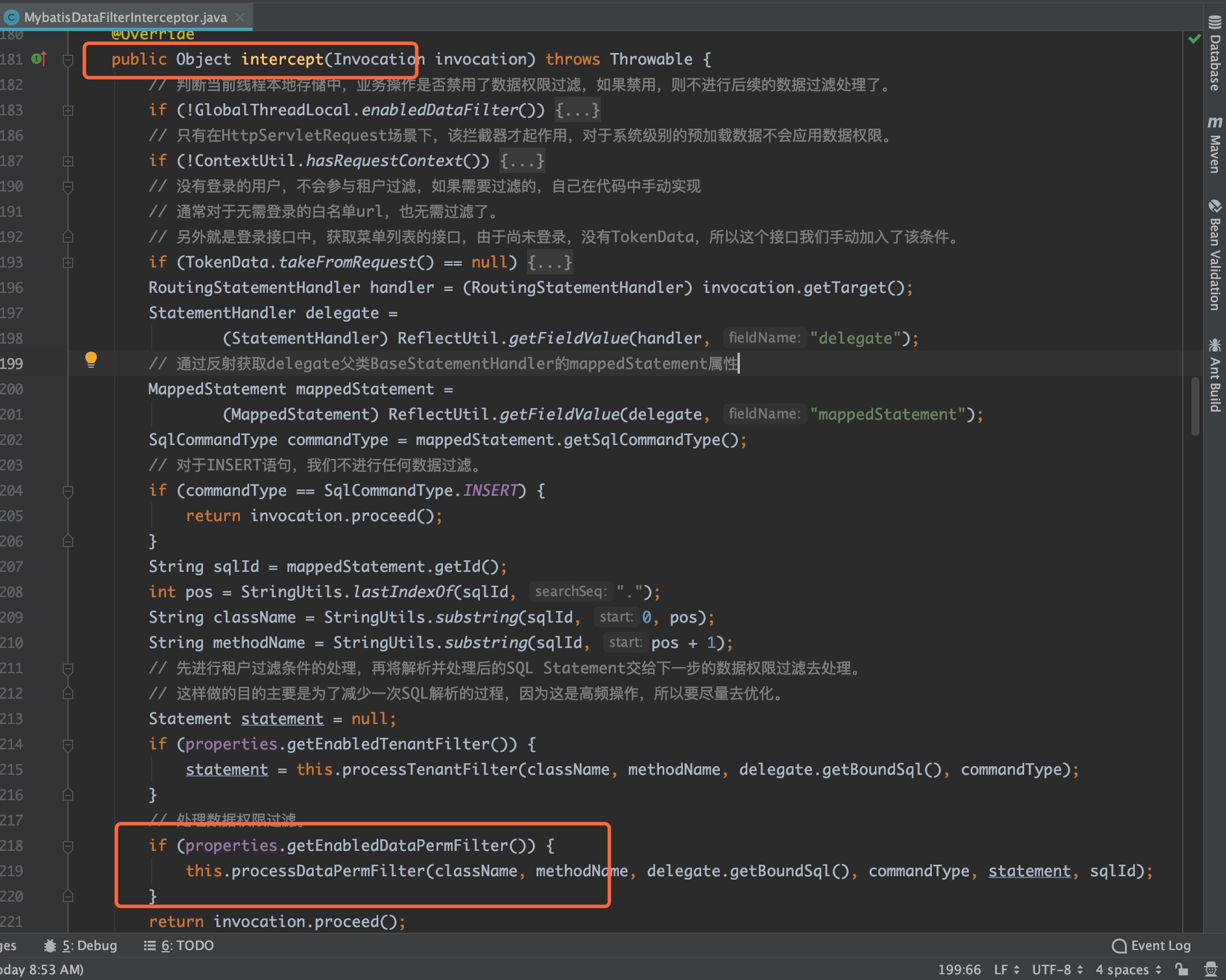Expand folded code after hasRequestContext() condition
Viewport: 1226px width, 980px height.
pos(522,161)
